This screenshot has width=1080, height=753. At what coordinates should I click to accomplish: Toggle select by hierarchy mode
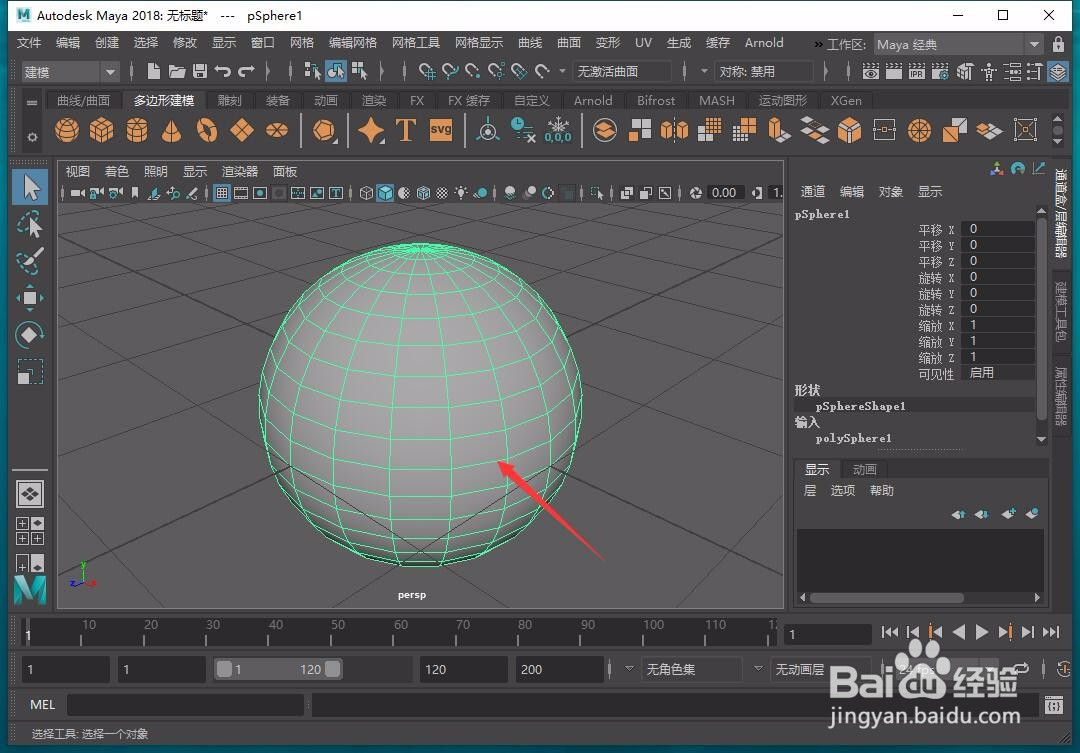[x=312, y=71]
